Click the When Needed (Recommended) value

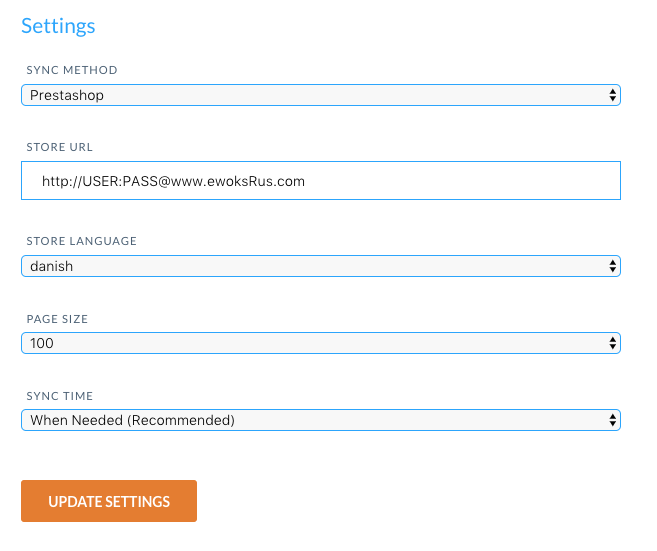132,420
